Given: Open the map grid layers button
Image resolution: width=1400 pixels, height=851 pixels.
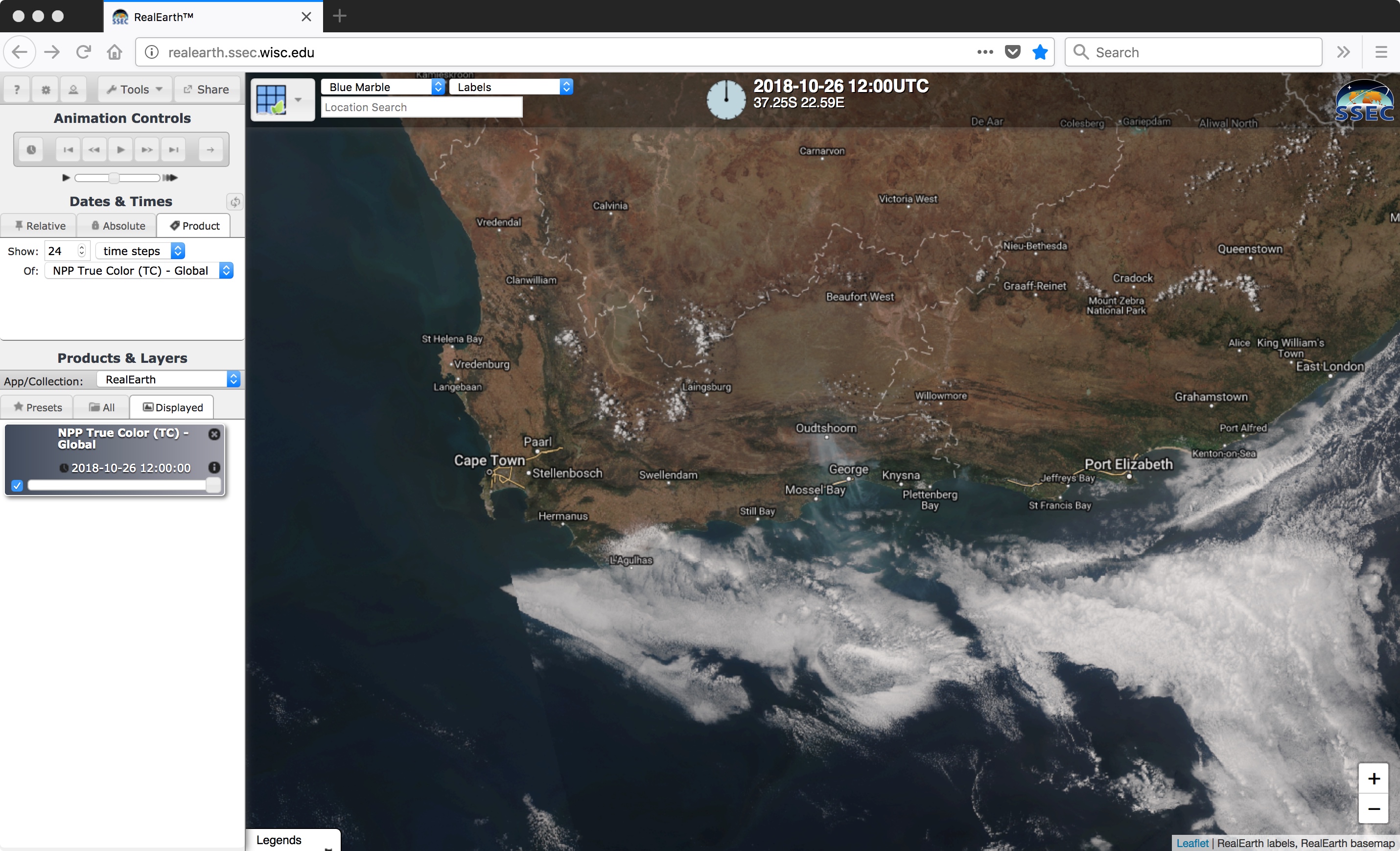Looking at the screenshot, I should pyautogui.click(x=271, y=99).
